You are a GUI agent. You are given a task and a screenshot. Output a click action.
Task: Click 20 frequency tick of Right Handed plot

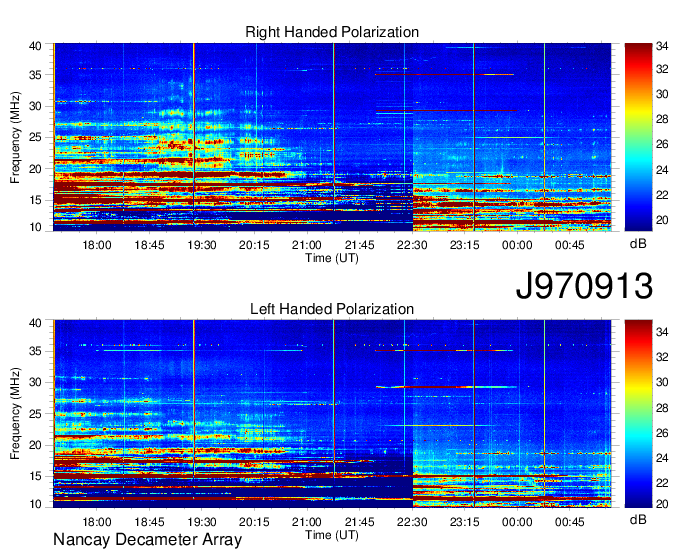[x=36, y=169]
